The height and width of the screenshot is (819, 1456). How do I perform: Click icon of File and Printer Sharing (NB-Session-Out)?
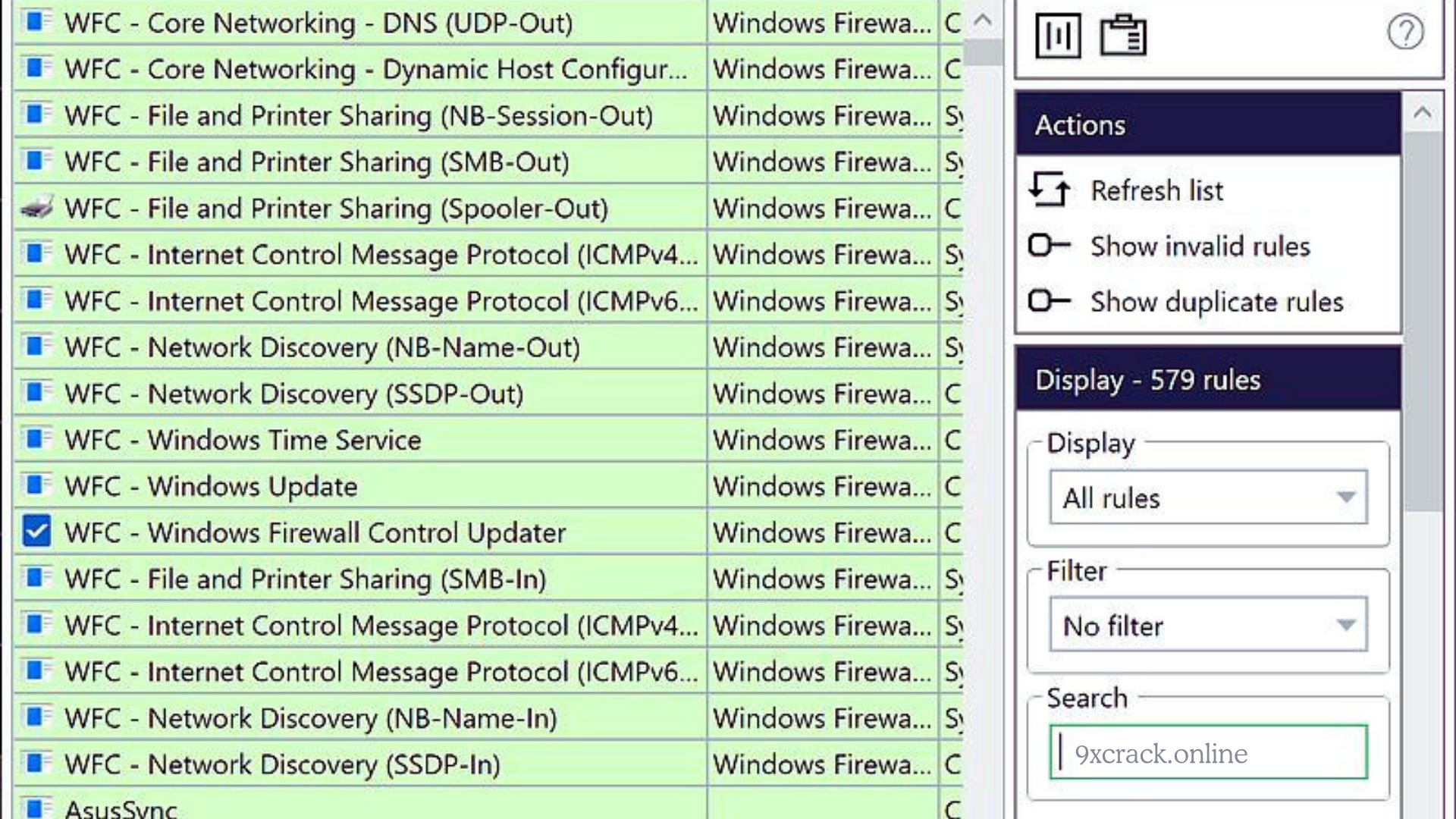36,115
